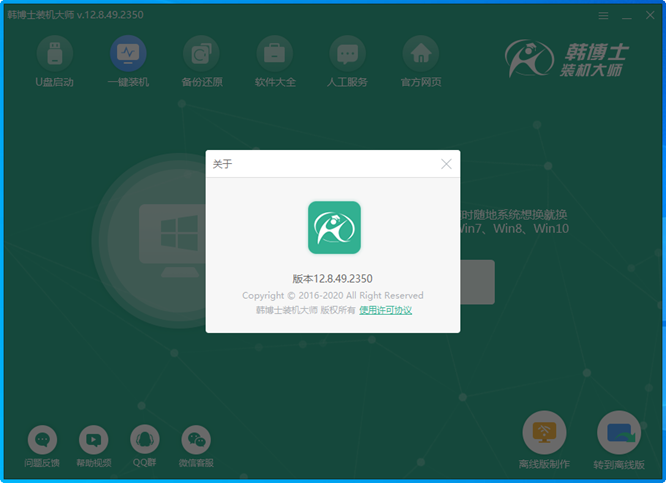This screenshot has height=483, width=666.
Task: Click the 韩博士装机大师 版权所有 text
Action: (305, 310)
